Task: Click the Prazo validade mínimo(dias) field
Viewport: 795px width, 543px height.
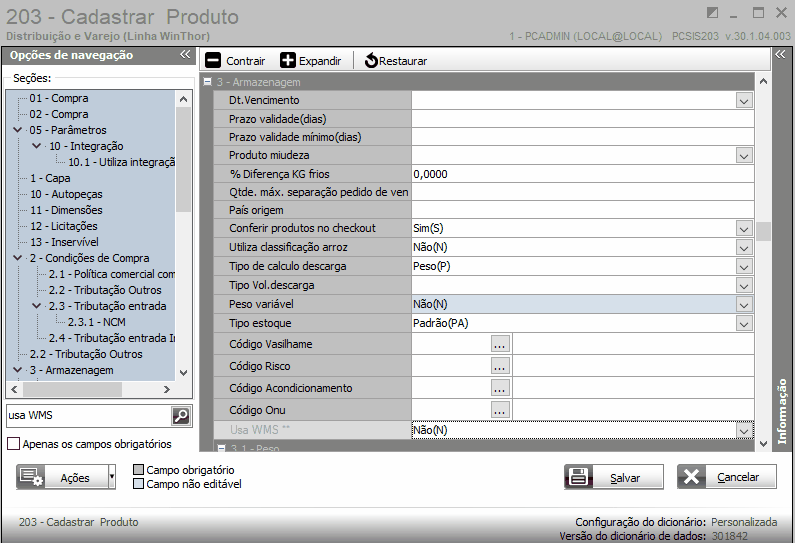Action: click(x=583, y=137)
